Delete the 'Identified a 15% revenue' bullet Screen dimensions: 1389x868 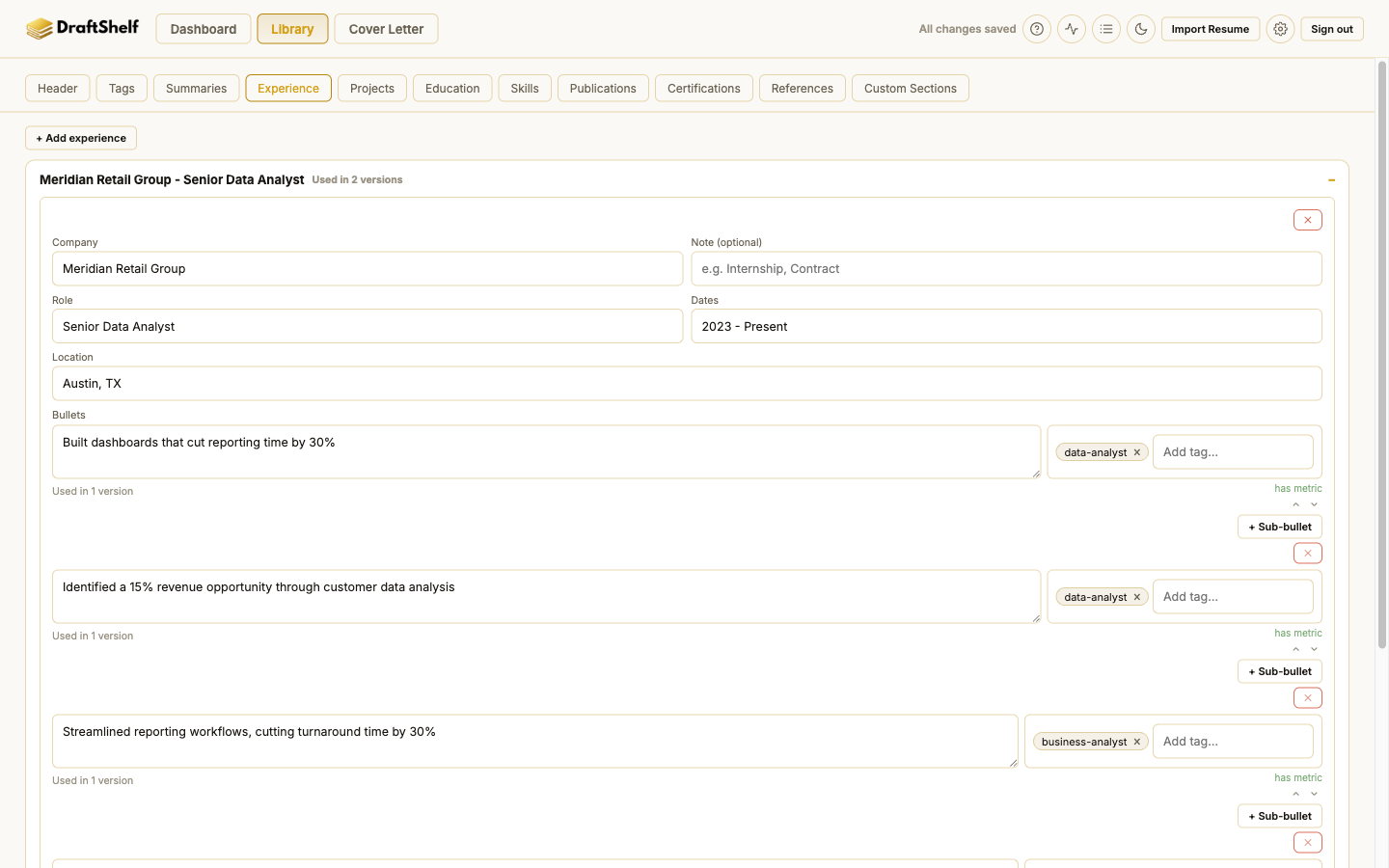click(x=1307, y=698)
